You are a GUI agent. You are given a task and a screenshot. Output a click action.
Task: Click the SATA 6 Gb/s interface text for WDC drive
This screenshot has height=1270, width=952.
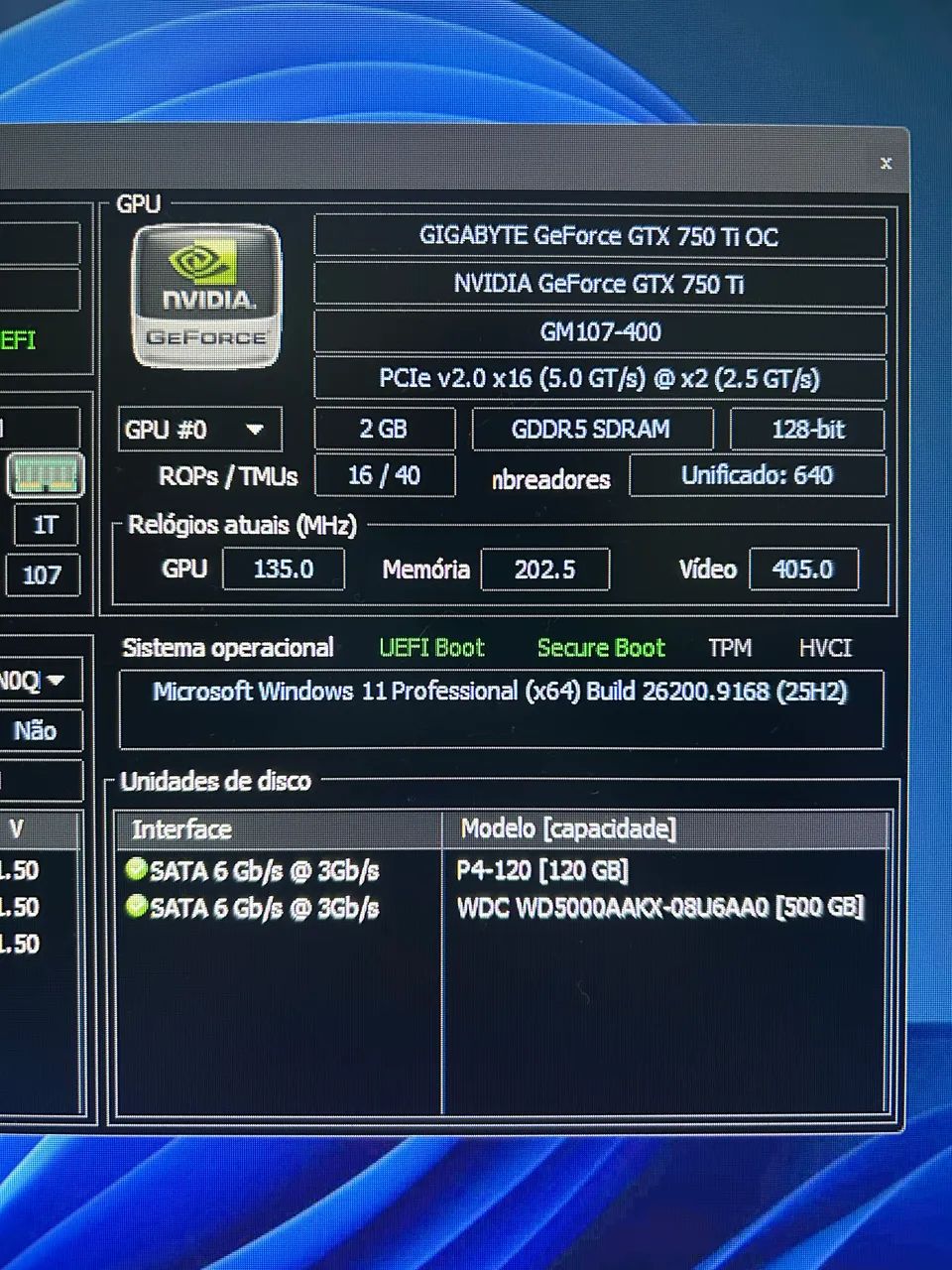point(264,908)
